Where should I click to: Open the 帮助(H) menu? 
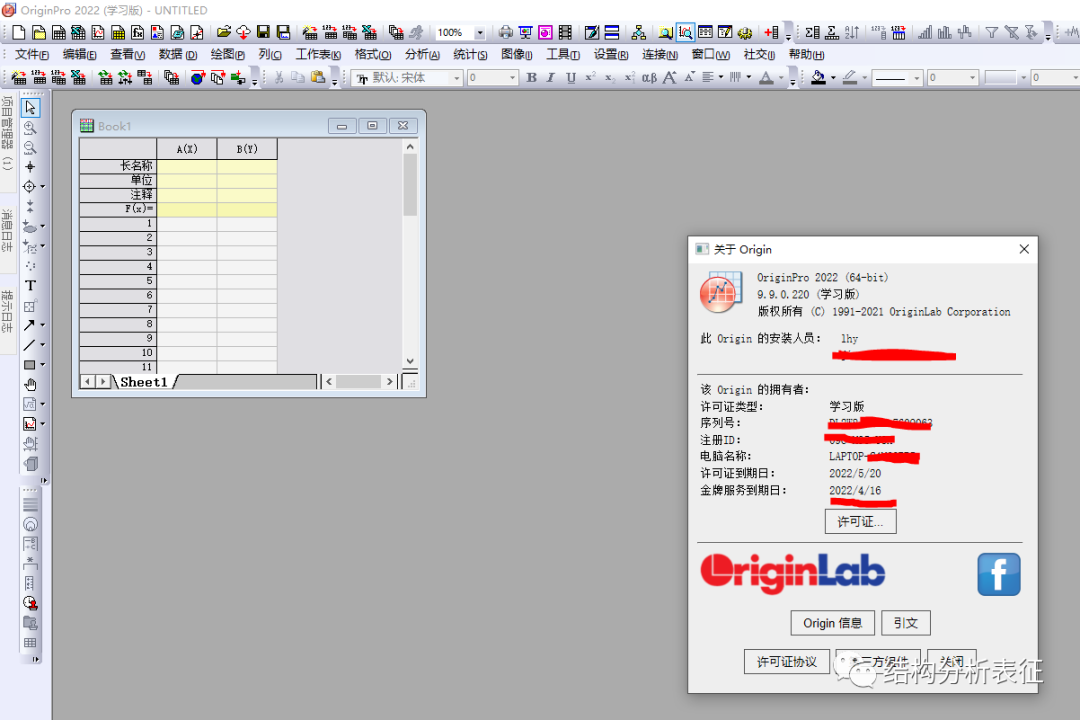(x=806, y=54)
